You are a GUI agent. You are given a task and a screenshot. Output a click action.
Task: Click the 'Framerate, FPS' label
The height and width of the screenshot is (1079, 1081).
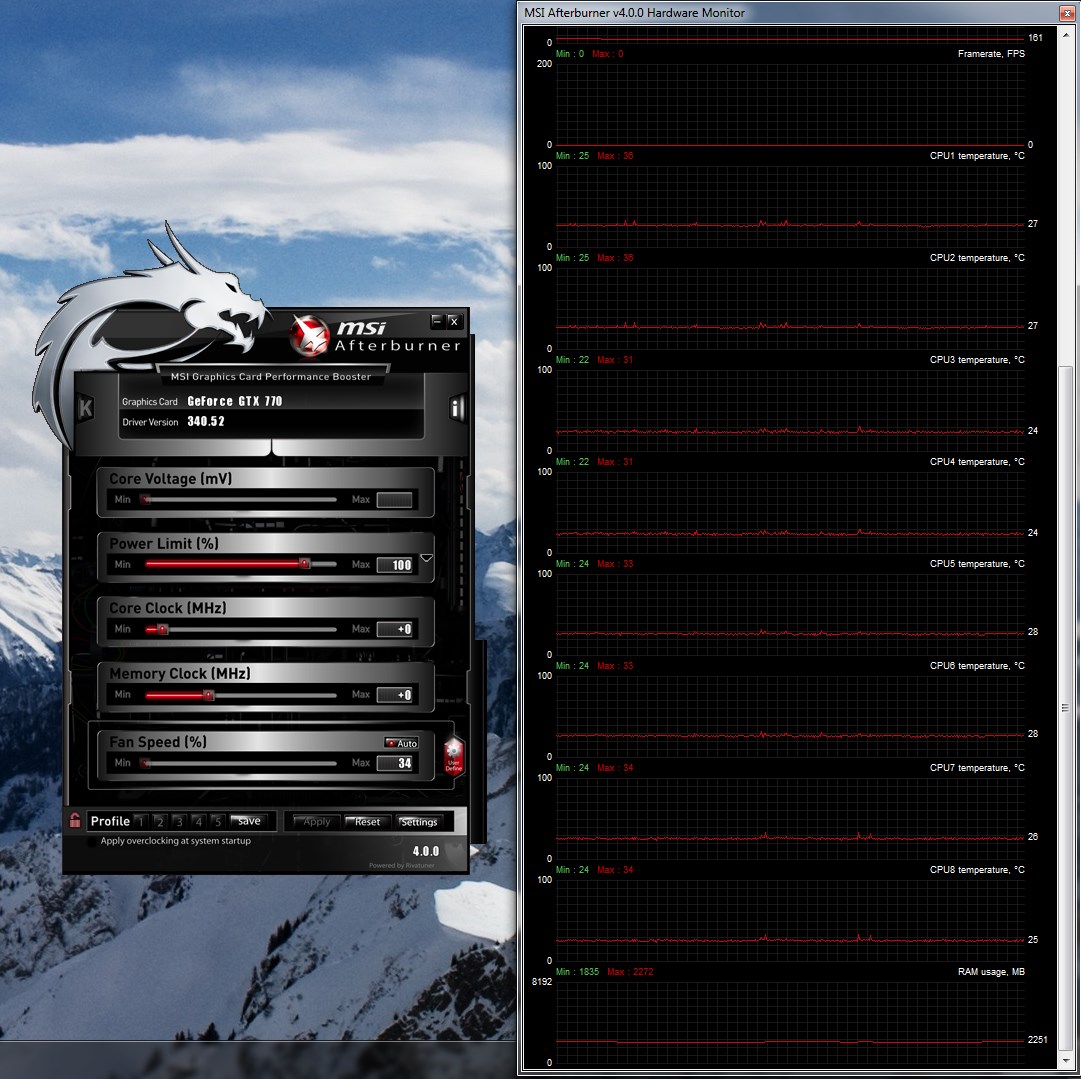(991, 54)
